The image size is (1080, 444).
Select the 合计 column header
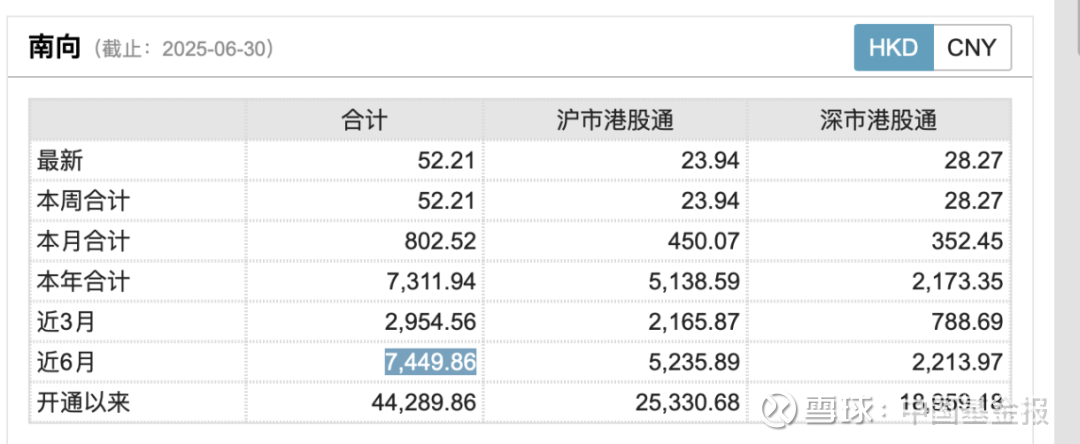pos(364,120)
